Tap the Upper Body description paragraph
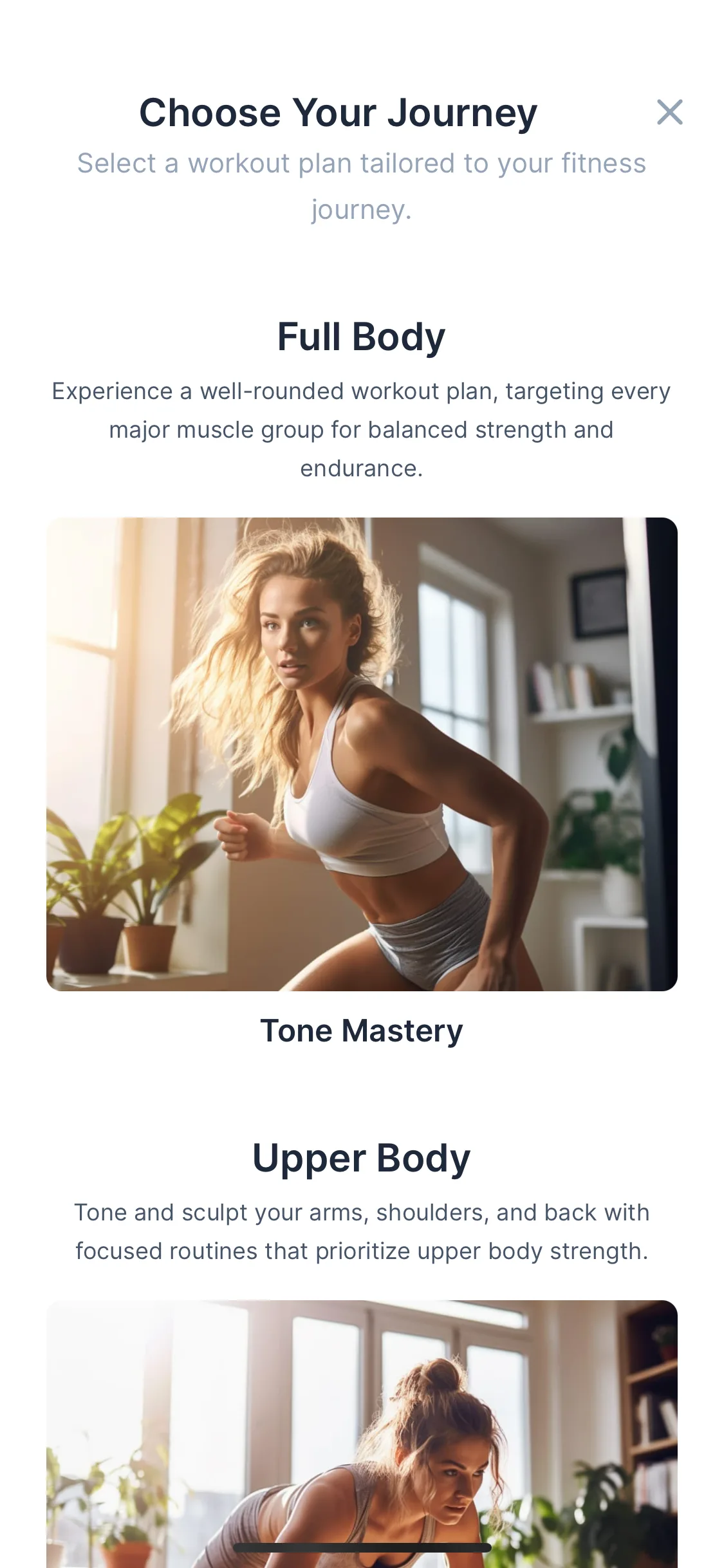This screenshot has width=724, height=1568. click(x=362, y=1232)
